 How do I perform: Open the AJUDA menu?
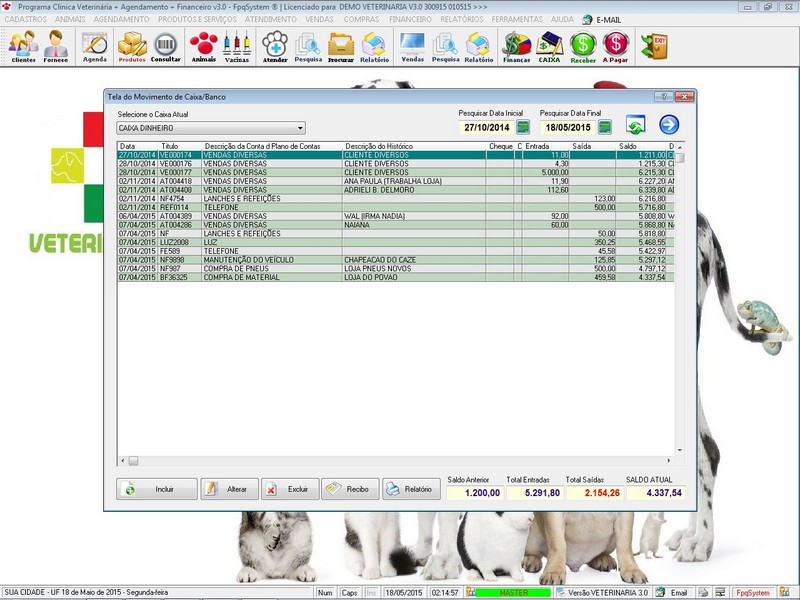[x=562, y=19]
